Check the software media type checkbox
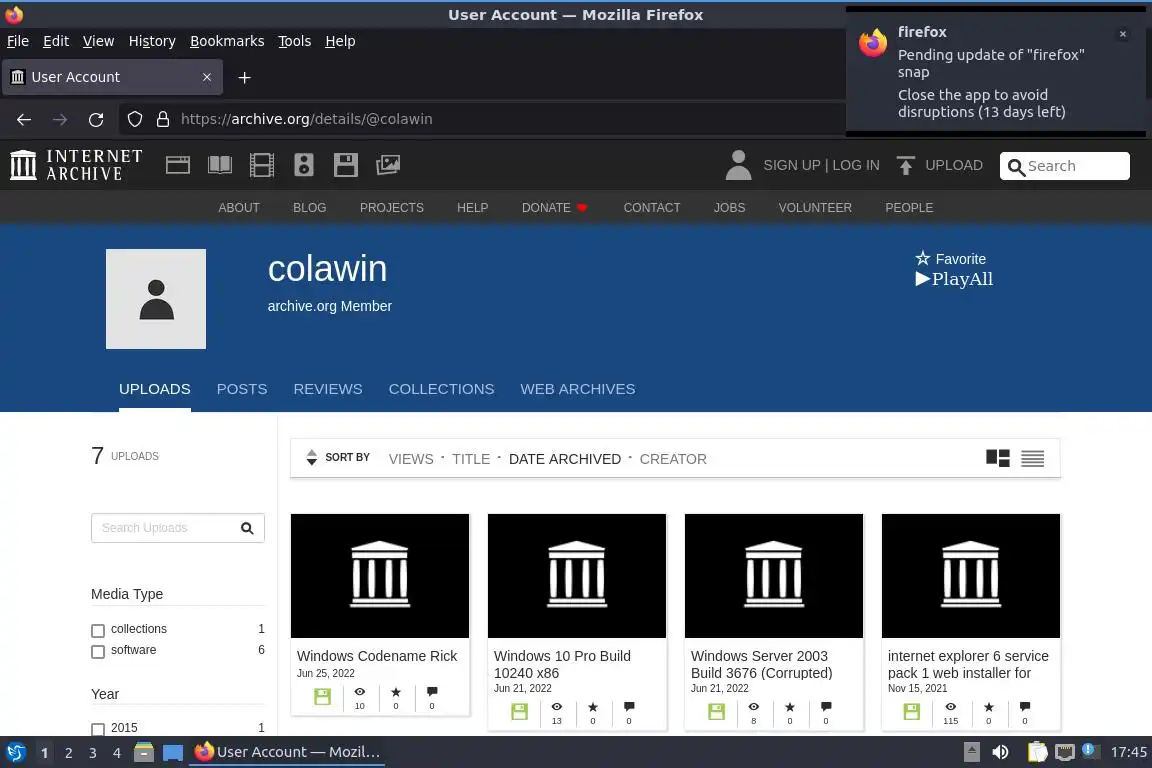1152x768 pixels. coord(98,652)
